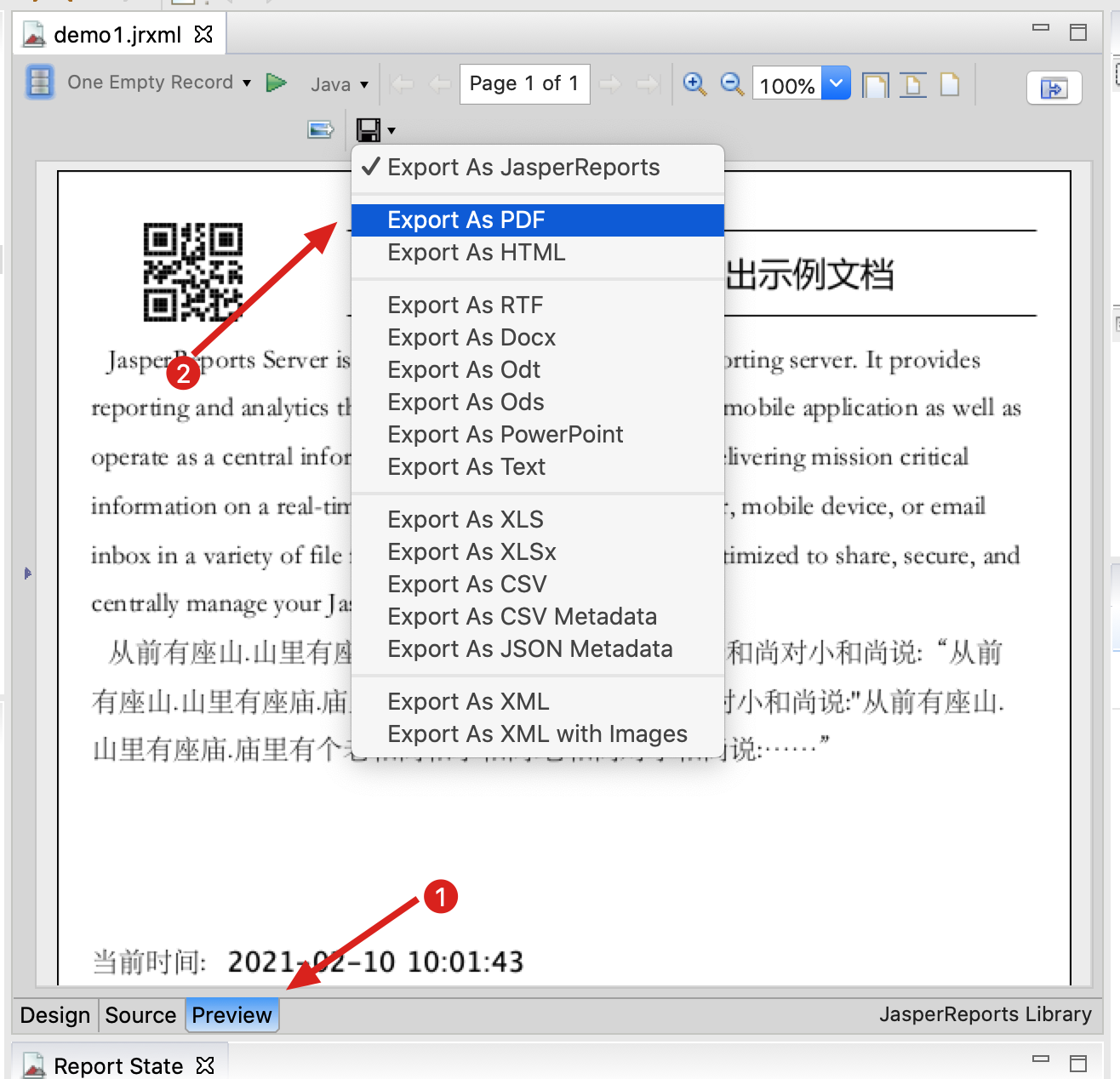This screenshot has height=1079, width=1120.
Task: Choose Export As Odt
Action: 538,370
